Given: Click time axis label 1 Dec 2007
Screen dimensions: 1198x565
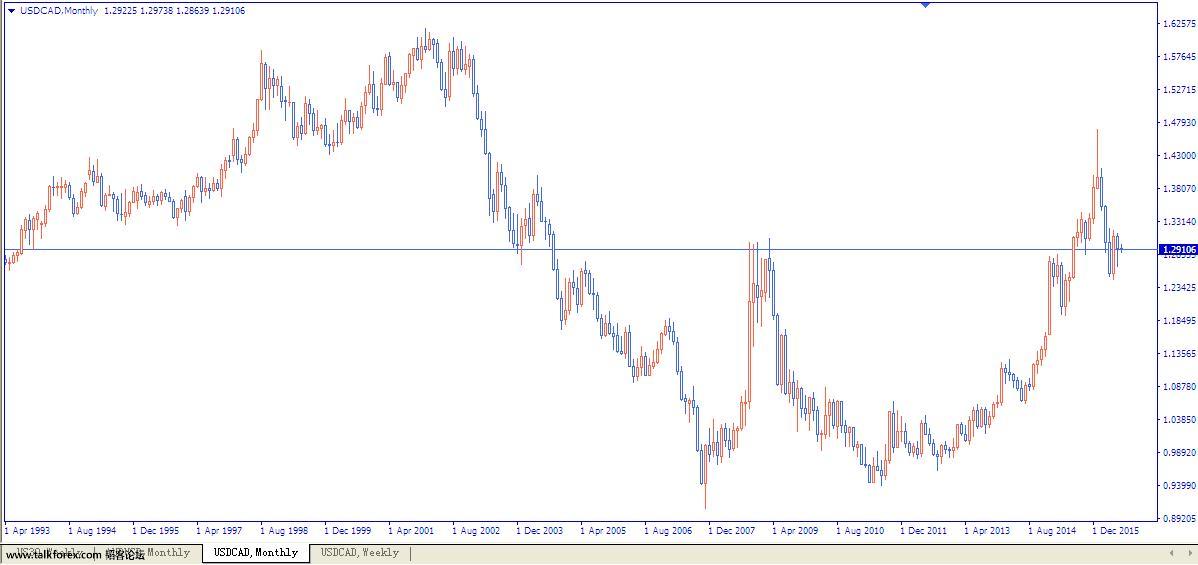Looking at the screenshot, I should click(x=732, y=530).
